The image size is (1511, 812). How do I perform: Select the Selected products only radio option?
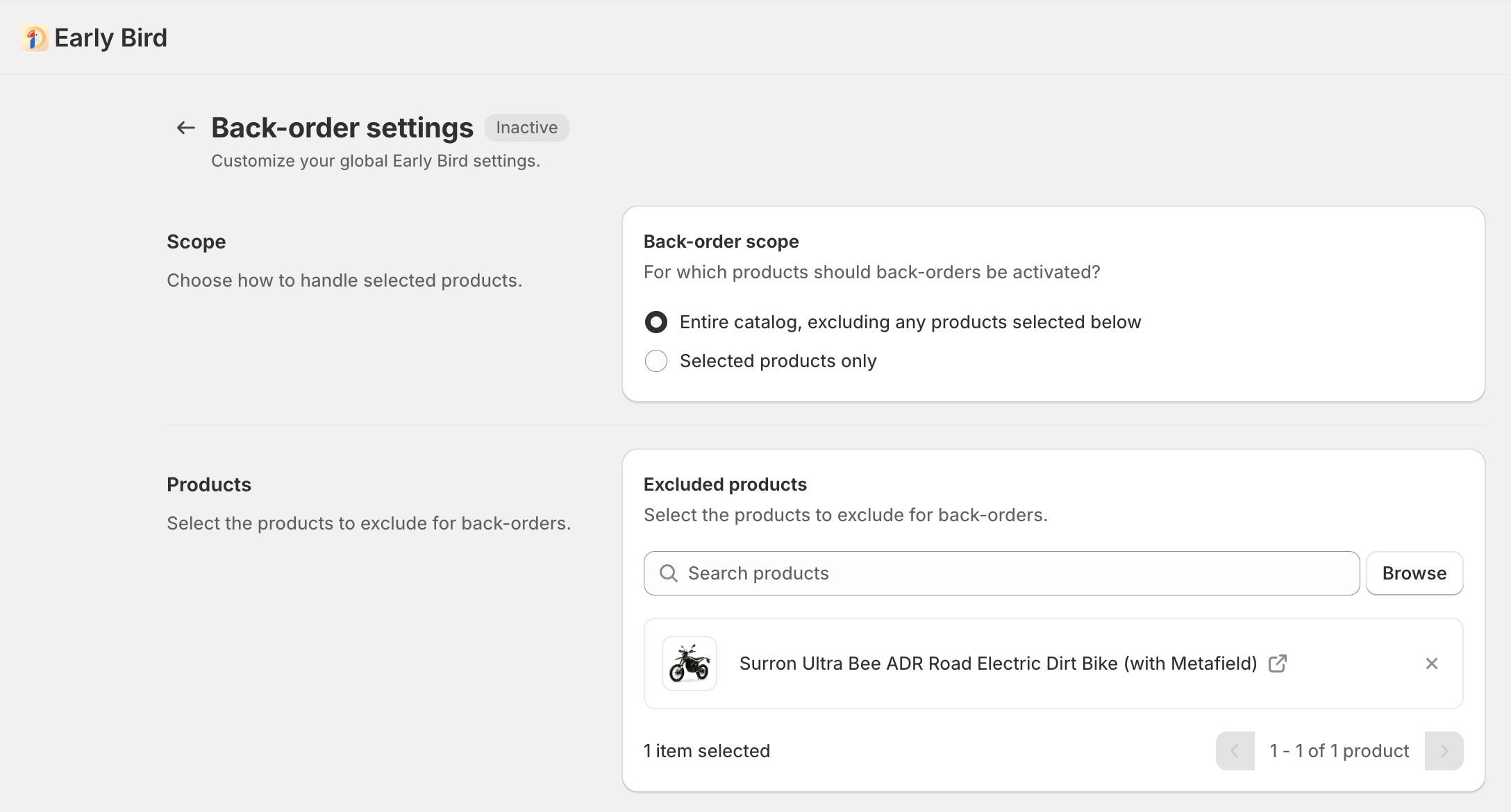coord(656,361)
